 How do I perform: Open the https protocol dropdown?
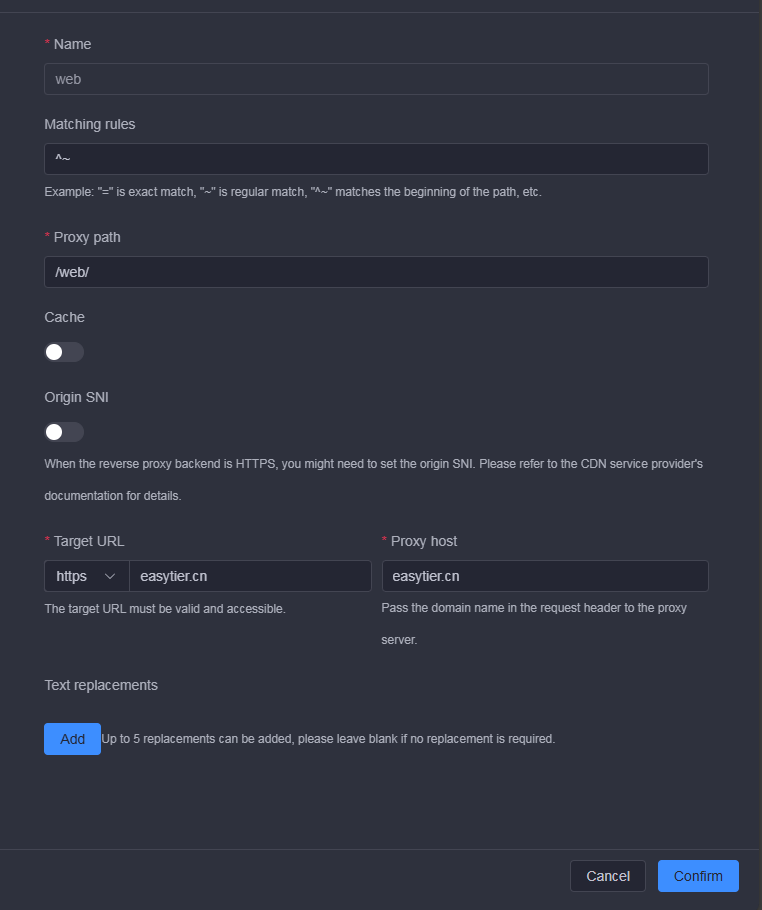(86, 576)
